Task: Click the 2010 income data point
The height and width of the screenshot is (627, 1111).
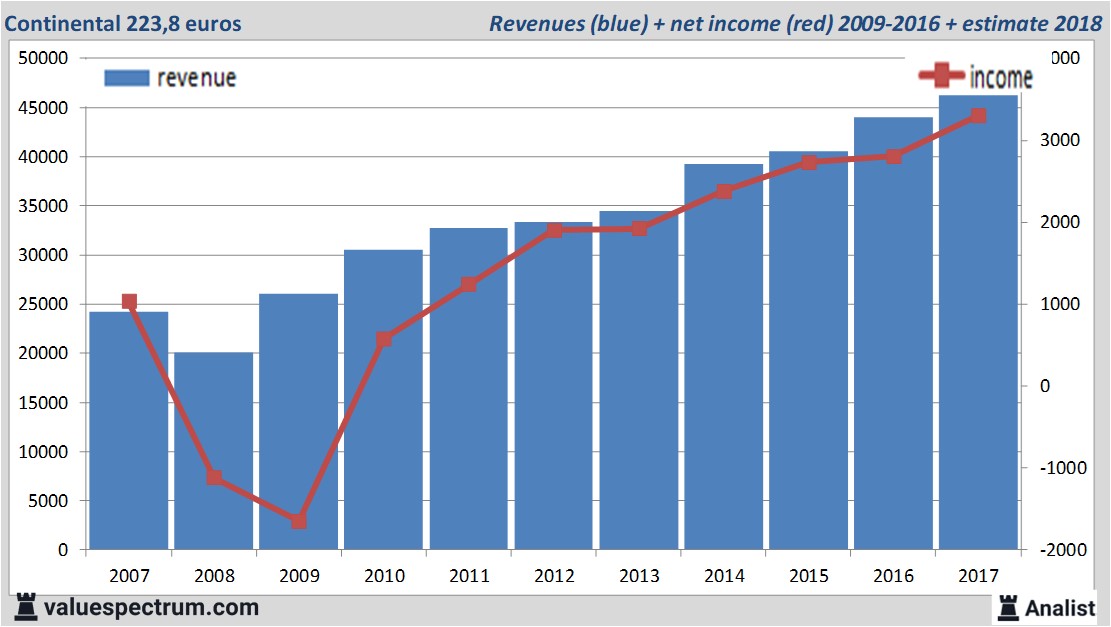Action: (x=383, y=339)
